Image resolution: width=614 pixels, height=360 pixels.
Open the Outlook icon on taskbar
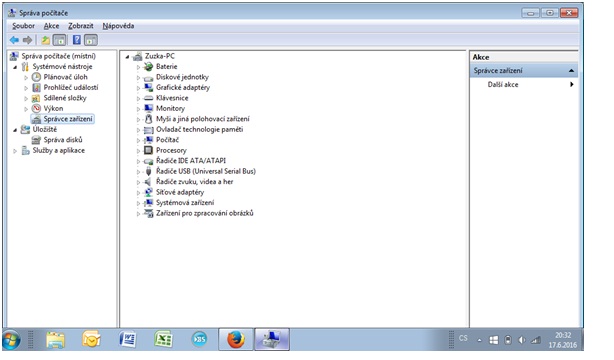tap(91, 339)
